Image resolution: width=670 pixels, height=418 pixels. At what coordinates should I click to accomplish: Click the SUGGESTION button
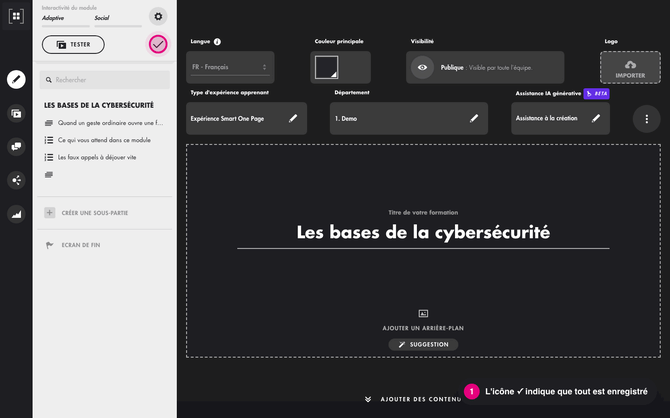[x=423, y=344]
